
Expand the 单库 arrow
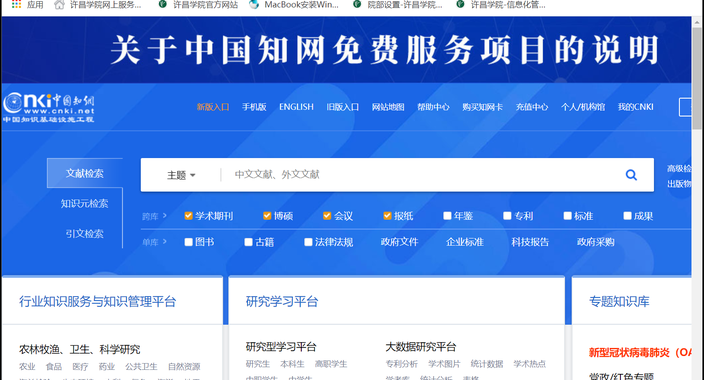(x=165, y=242)
